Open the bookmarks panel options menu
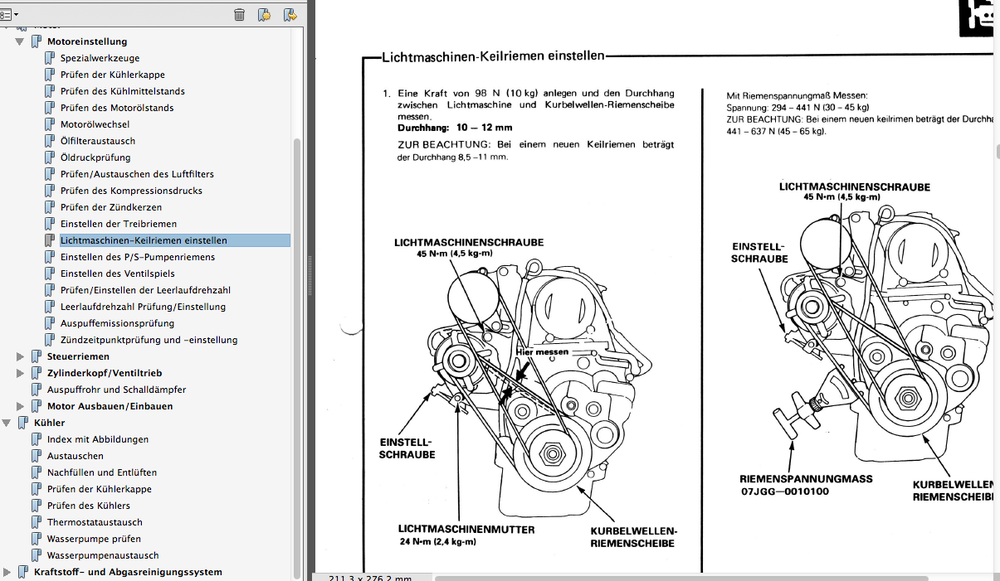The image size is (1000, 581). point(11,14)
